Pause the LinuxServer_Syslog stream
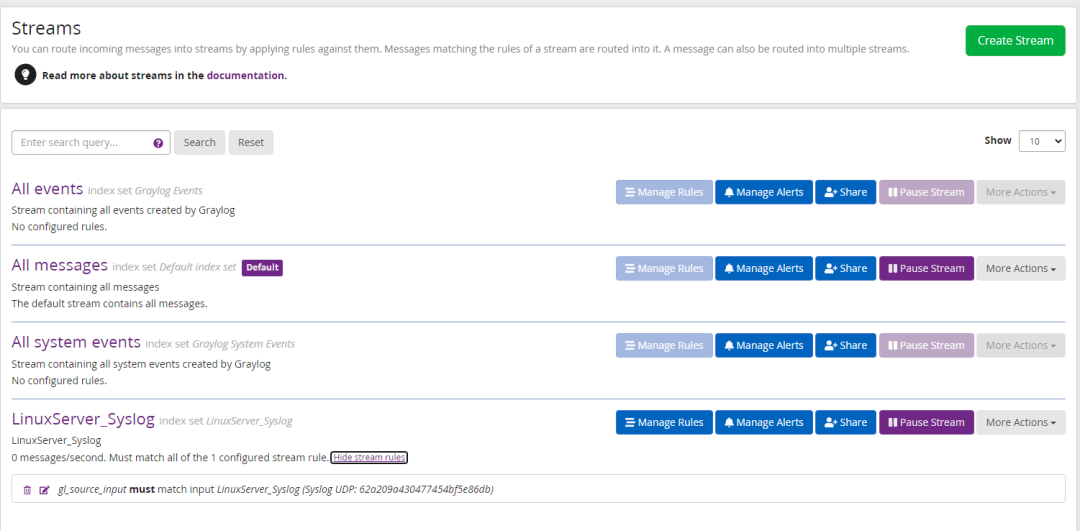 (926, 423)
